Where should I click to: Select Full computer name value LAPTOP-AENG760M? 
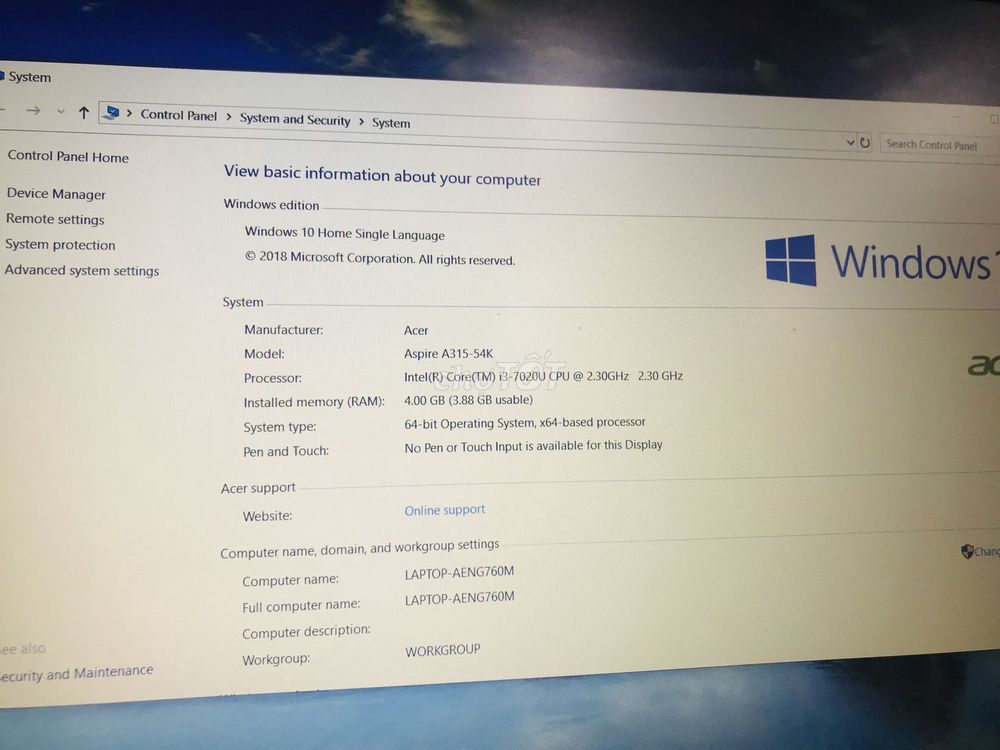pos(459,598)
